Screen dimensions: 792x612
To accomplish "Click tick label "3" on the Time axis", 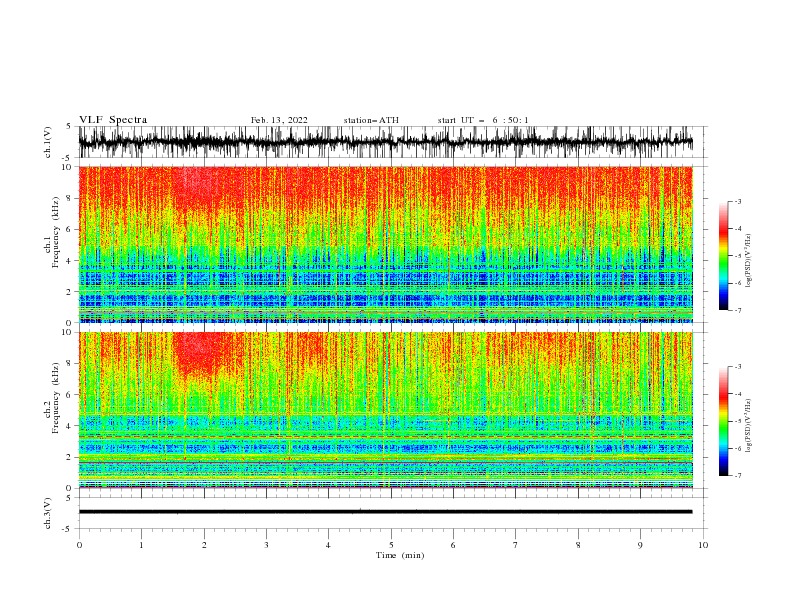I will 266,545.
